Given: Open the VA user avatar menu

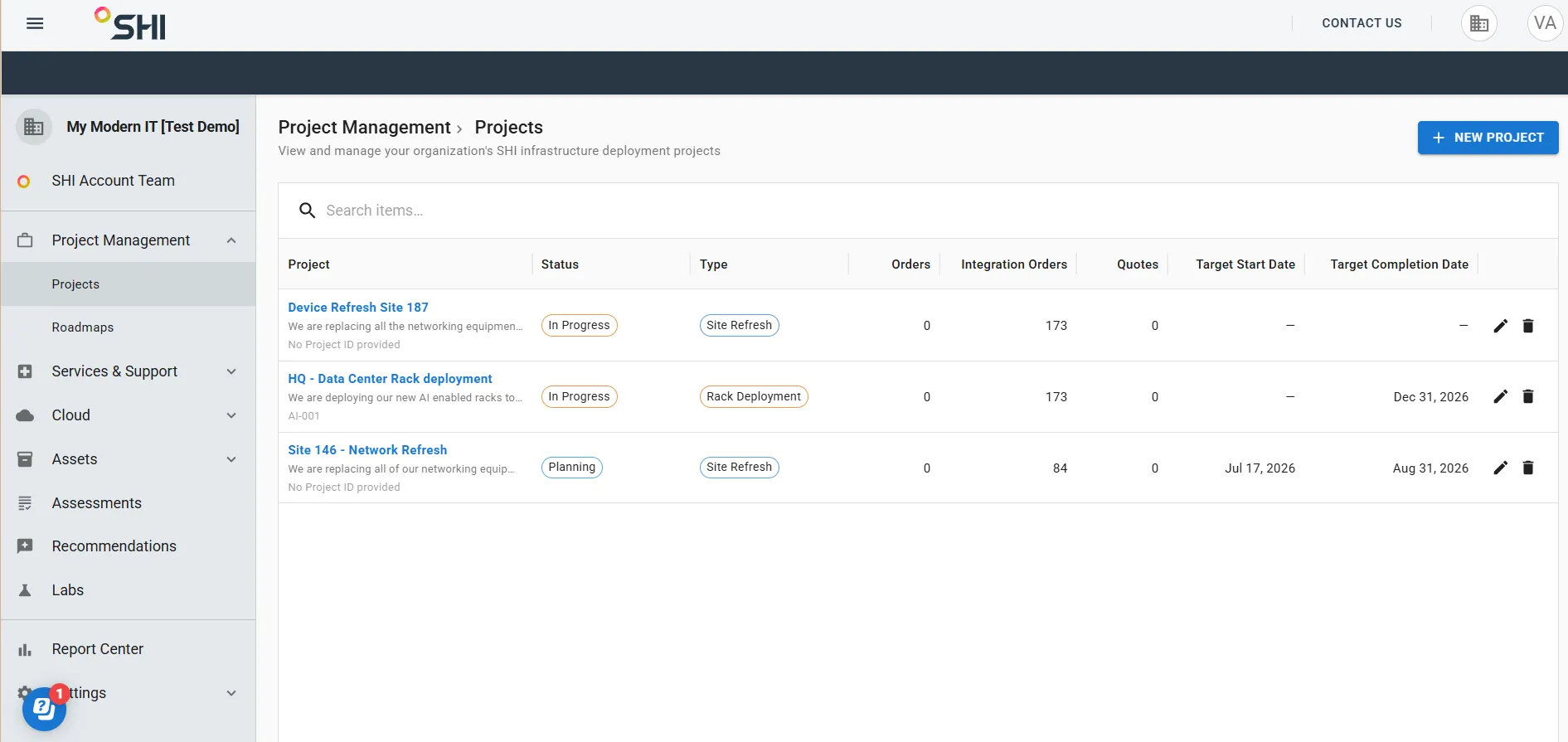Looking at the screenshot, I should 1545,23.
